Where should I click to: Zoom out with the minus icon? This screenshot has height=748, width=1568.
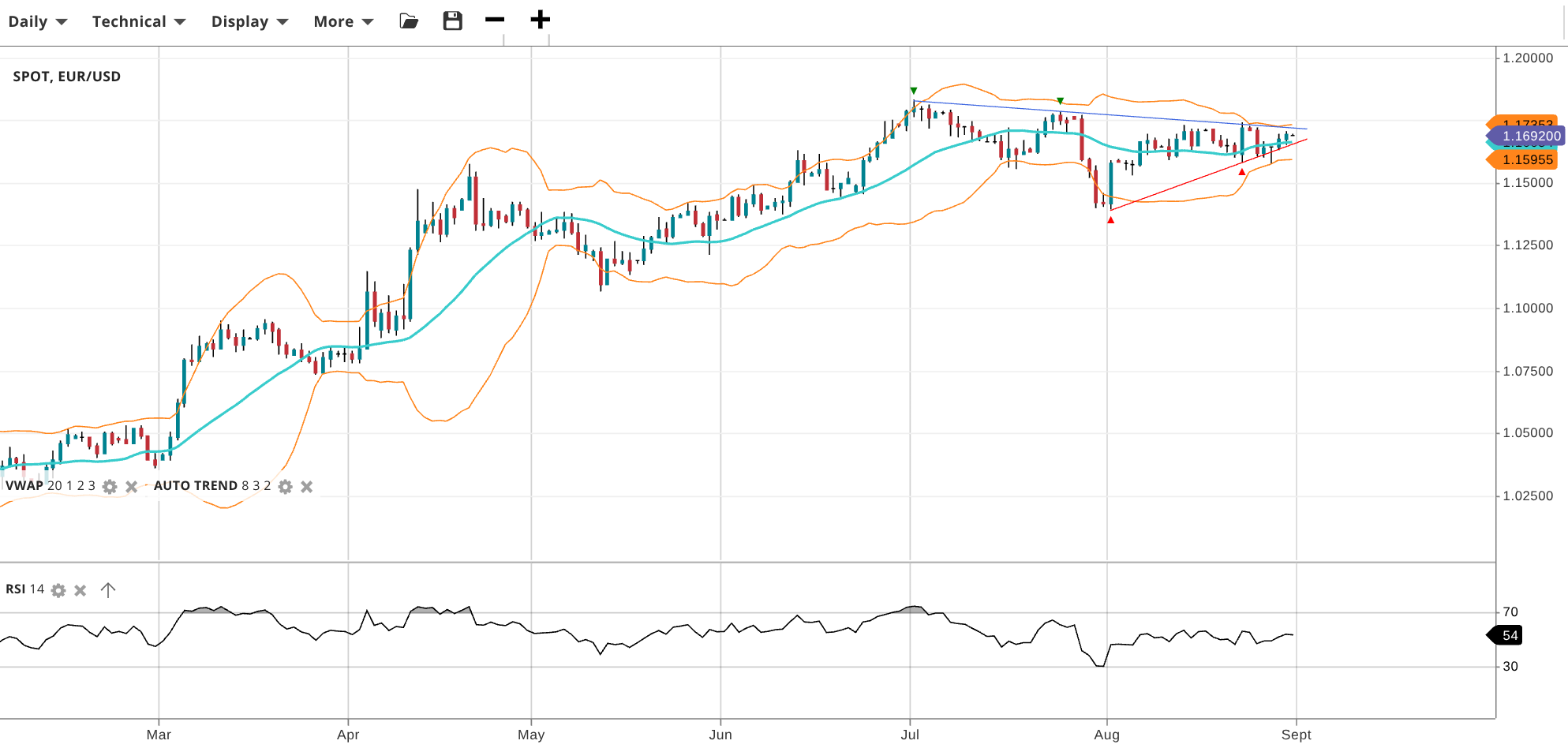[x=495, y=20]
